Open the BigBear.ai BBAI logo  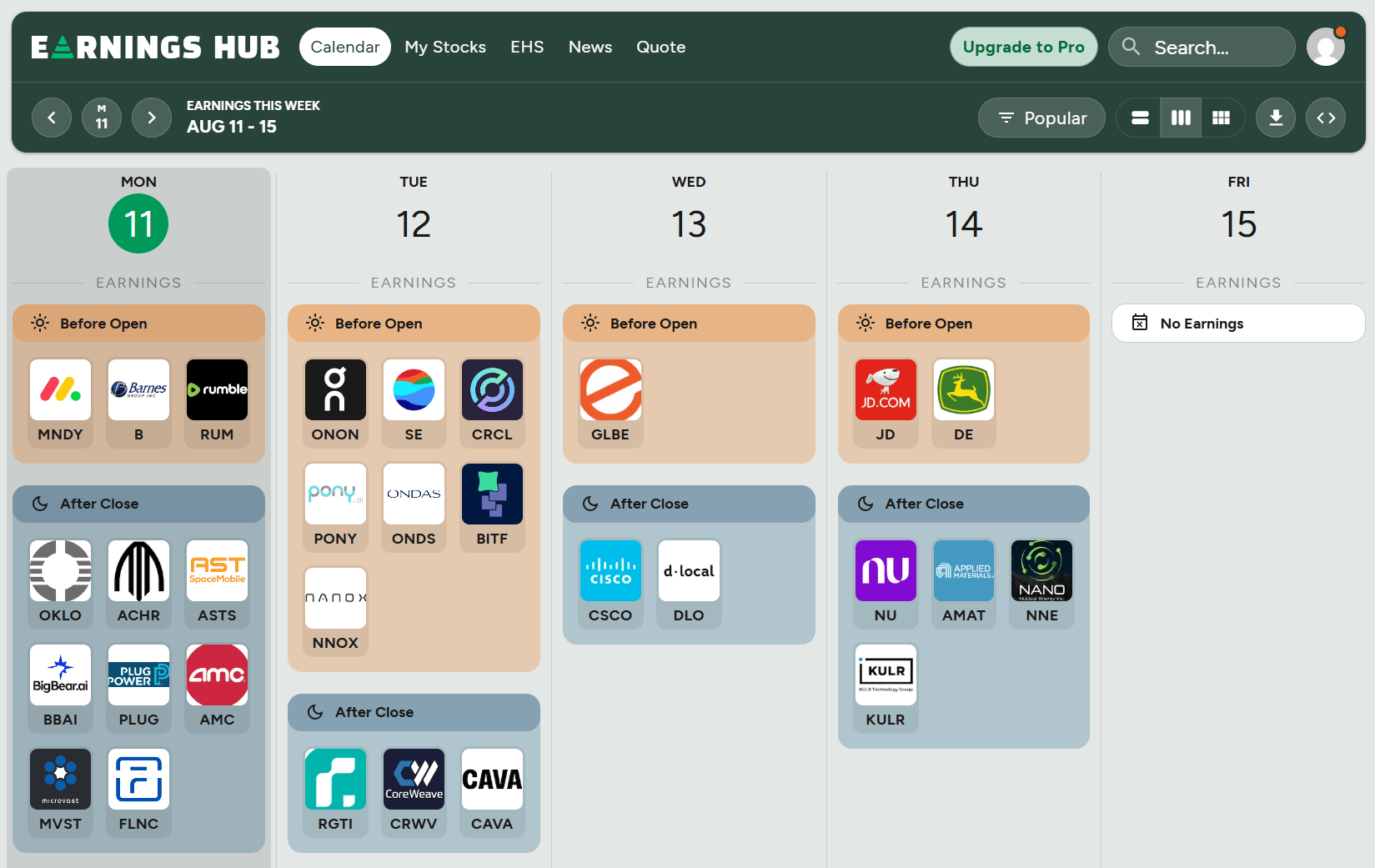(x=60, y=675)
